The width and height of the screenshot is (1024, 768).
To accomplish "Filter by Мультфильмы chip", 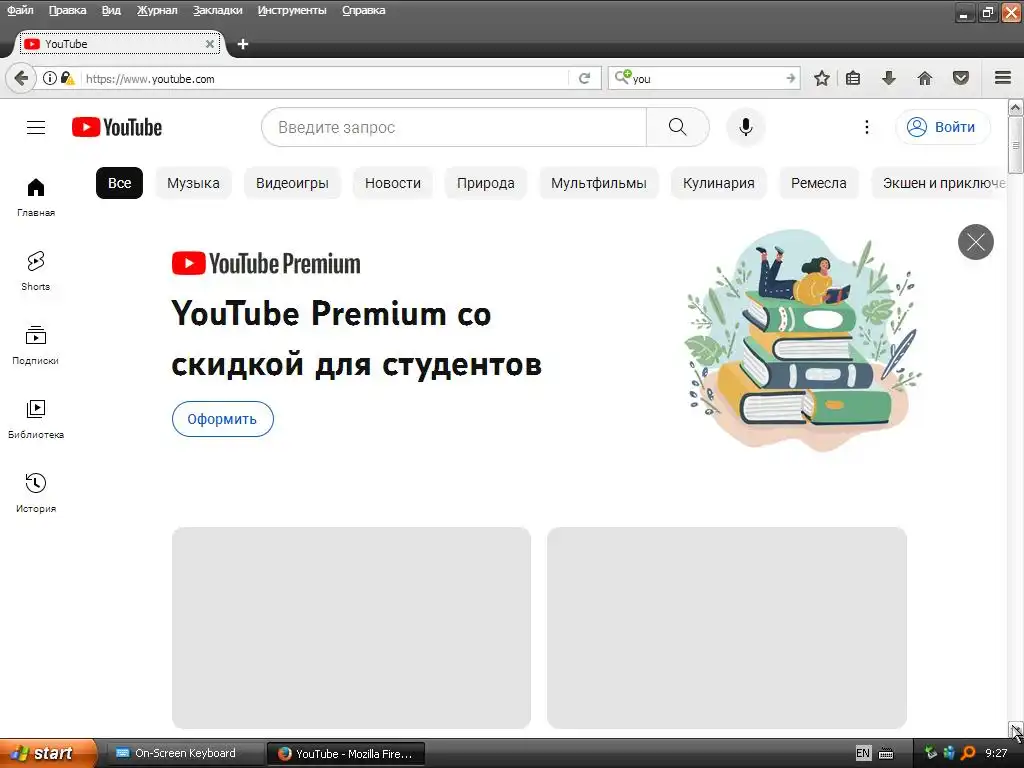I will point(599,183).
